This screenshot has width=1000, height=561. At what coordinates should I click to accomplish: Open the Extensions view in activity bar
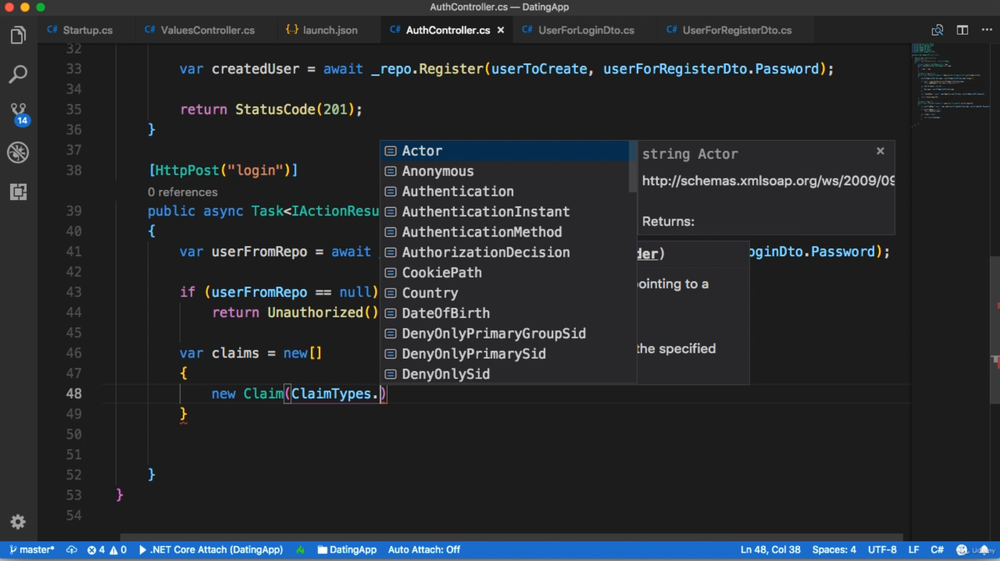pyautogui.click(x=18, y=191)
